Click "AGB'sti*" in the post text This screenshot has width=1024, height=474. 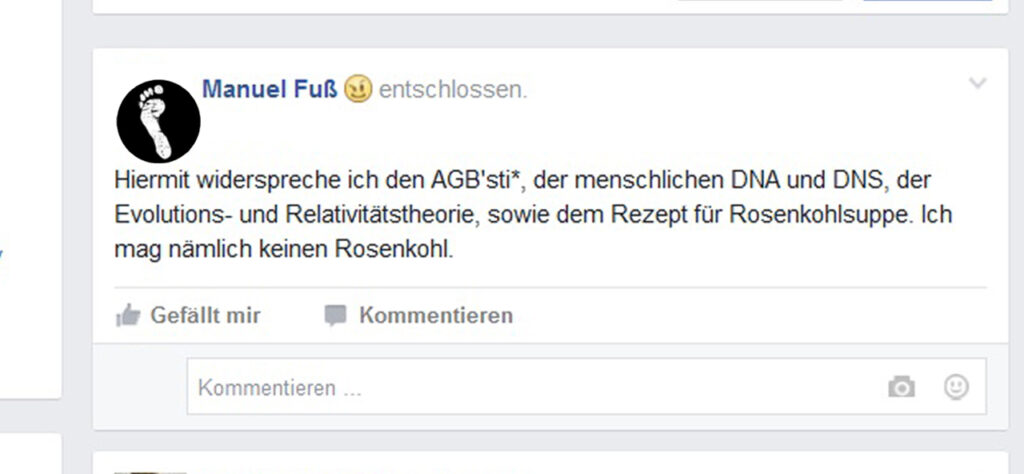(x=478, y=180)
